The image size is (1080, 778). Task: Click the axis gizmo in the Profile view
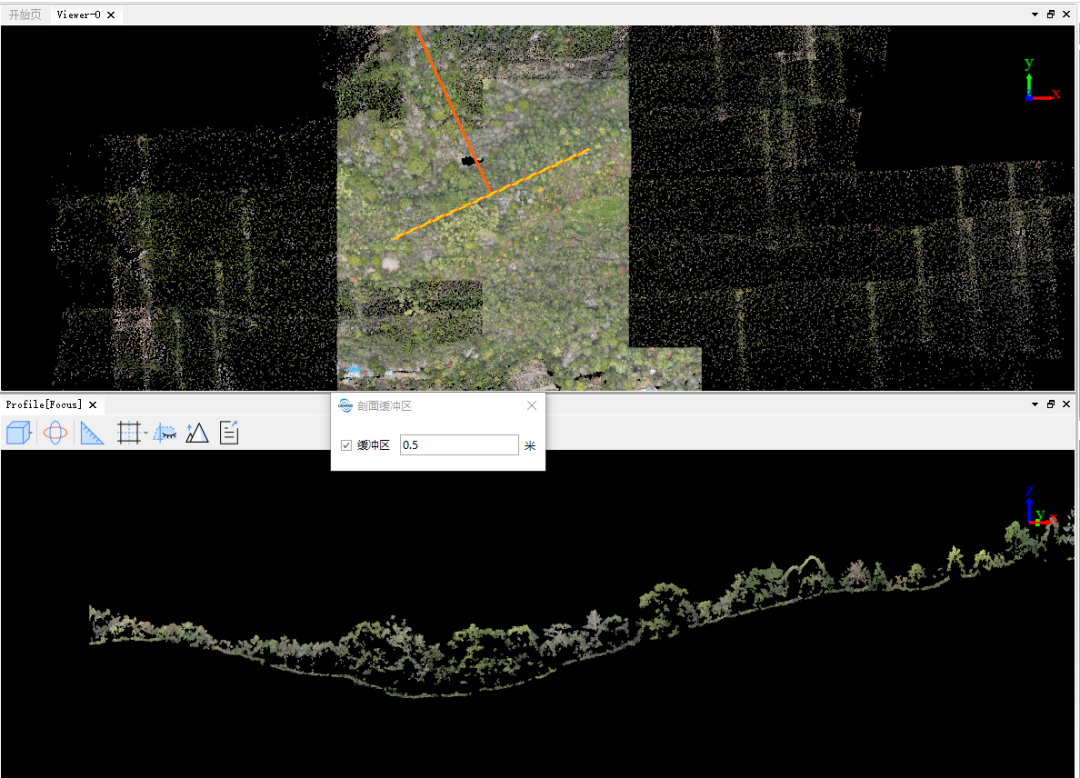coord(1041,508)
